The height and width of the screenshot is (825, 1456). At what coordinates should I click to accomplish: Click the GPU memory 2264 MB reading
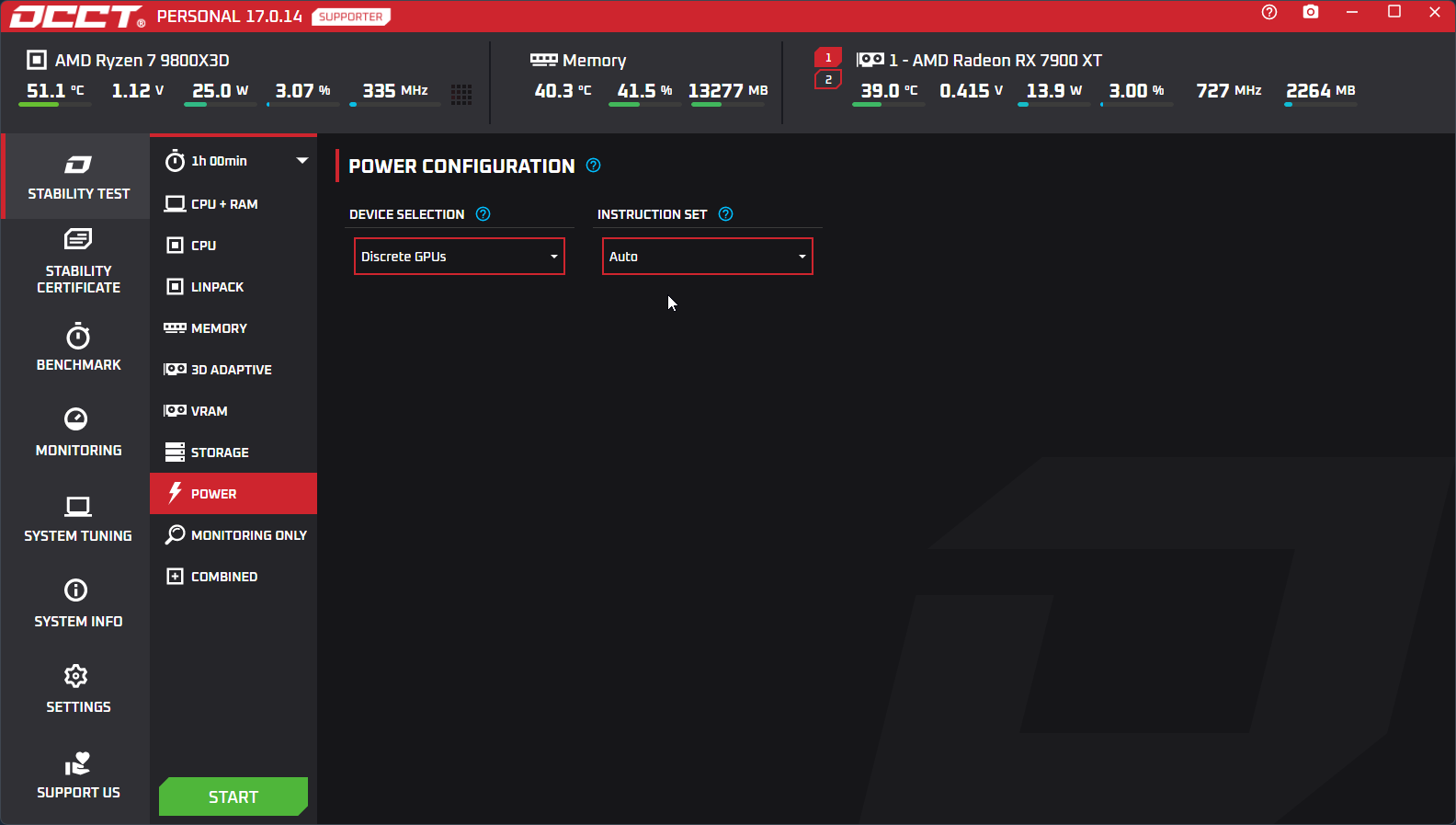(1321, 91)
